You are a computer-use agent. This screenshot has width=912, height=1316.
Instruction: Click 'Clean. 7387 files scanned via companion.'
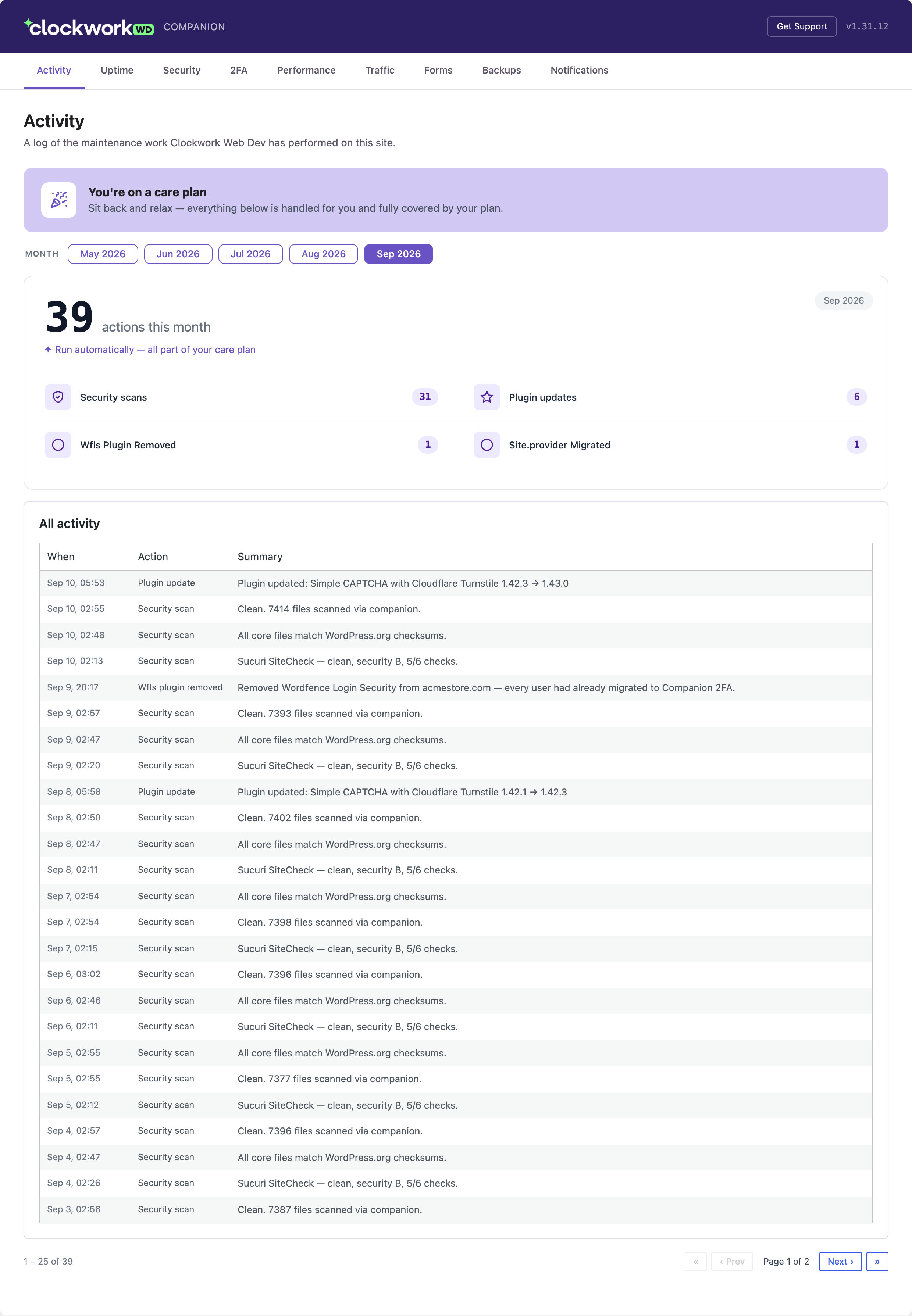330,1210
